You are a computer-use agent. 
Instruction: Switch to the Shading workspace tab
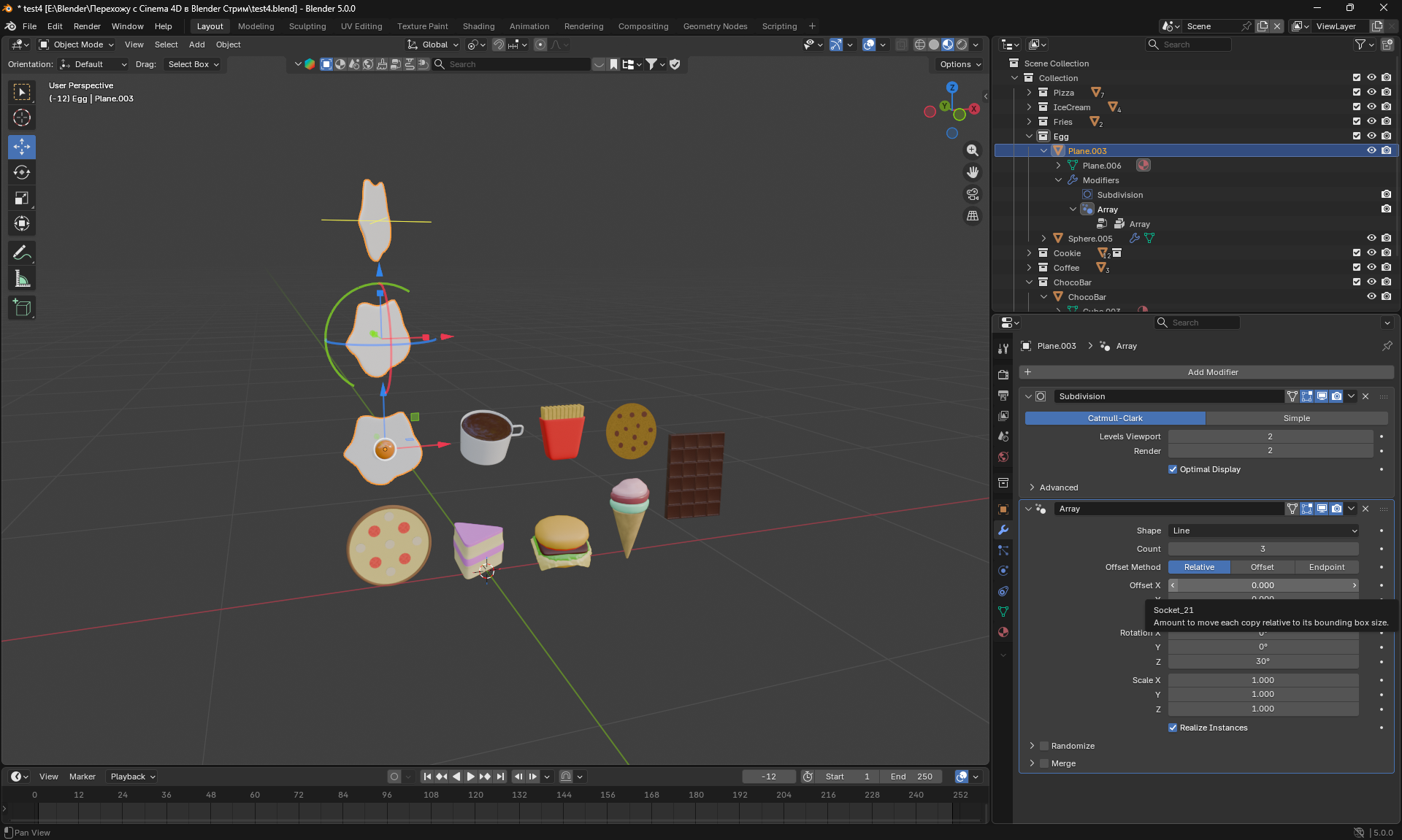coord(478,26)
